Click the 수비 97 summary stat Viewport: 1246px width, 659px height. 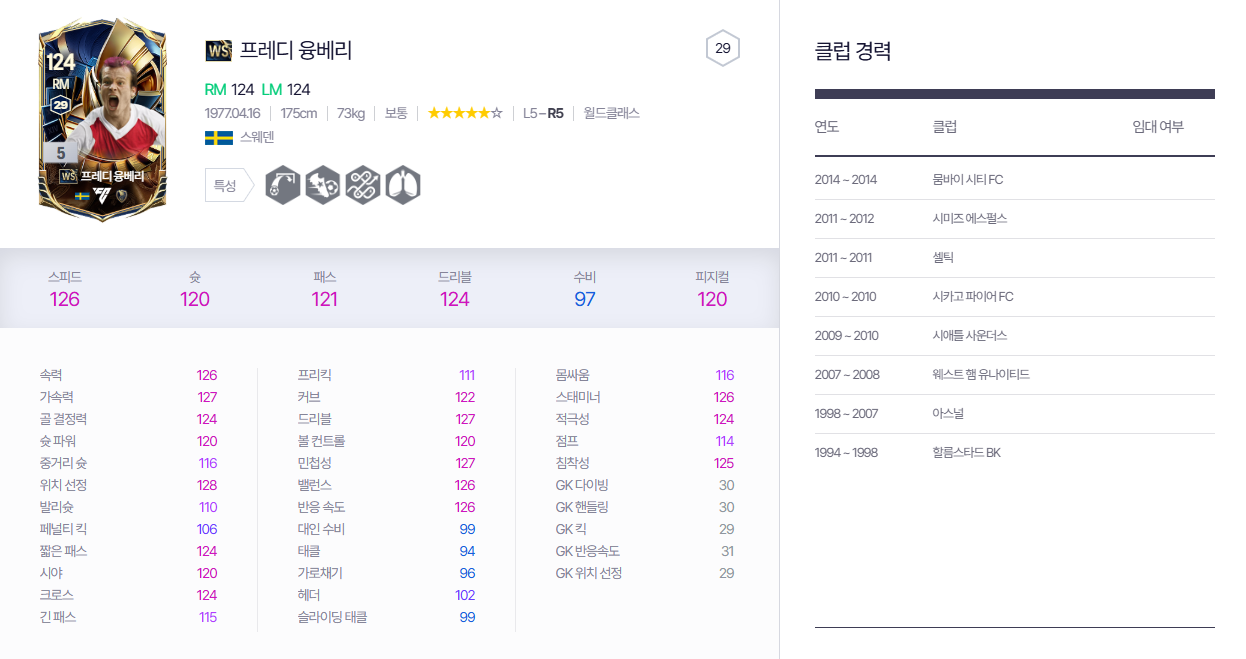[x=585, y=289]
